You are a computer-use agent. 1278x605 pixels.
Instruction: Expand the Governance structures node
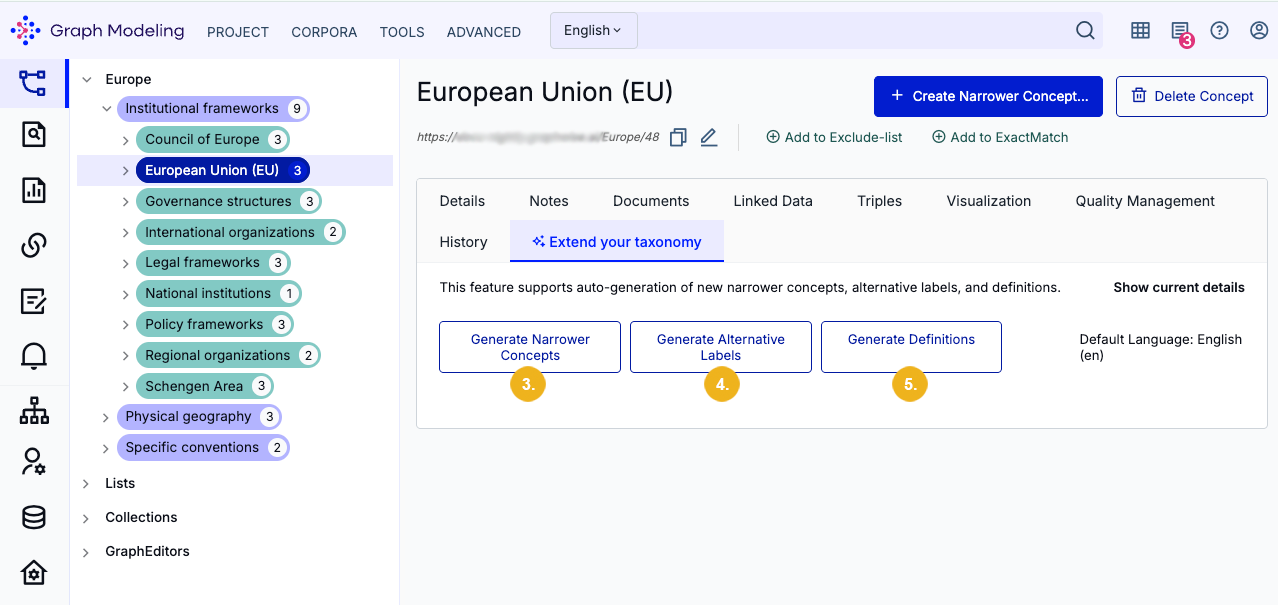click(x=126, y=201)
